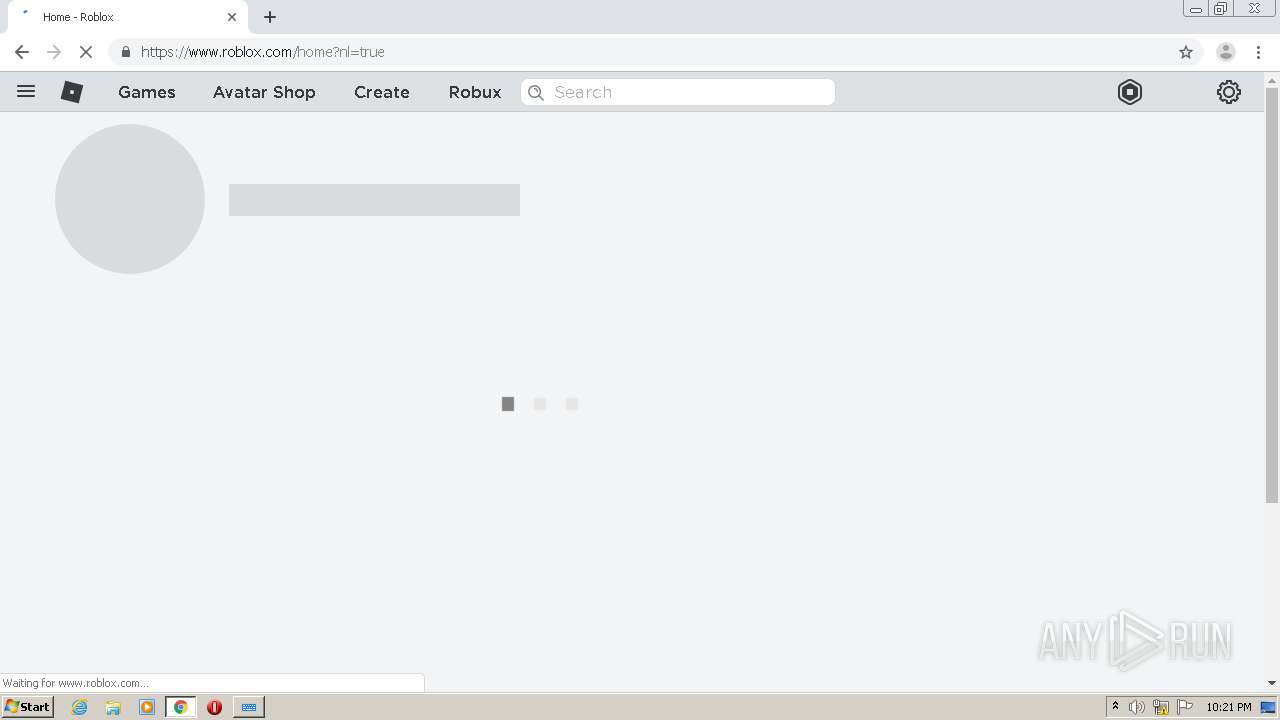Viewport: 1280px width, 720px height.
Task: Open the Robux page link
Action: tap(475, 92)
